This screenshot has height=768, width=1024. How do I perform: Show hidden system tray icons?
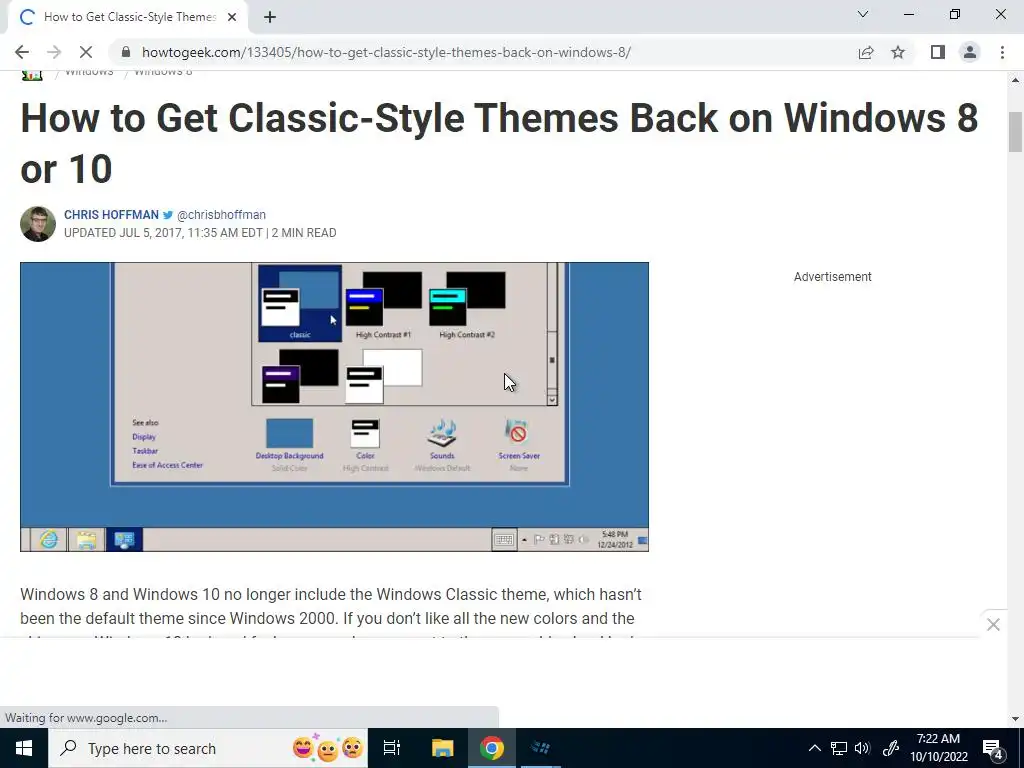814,748
